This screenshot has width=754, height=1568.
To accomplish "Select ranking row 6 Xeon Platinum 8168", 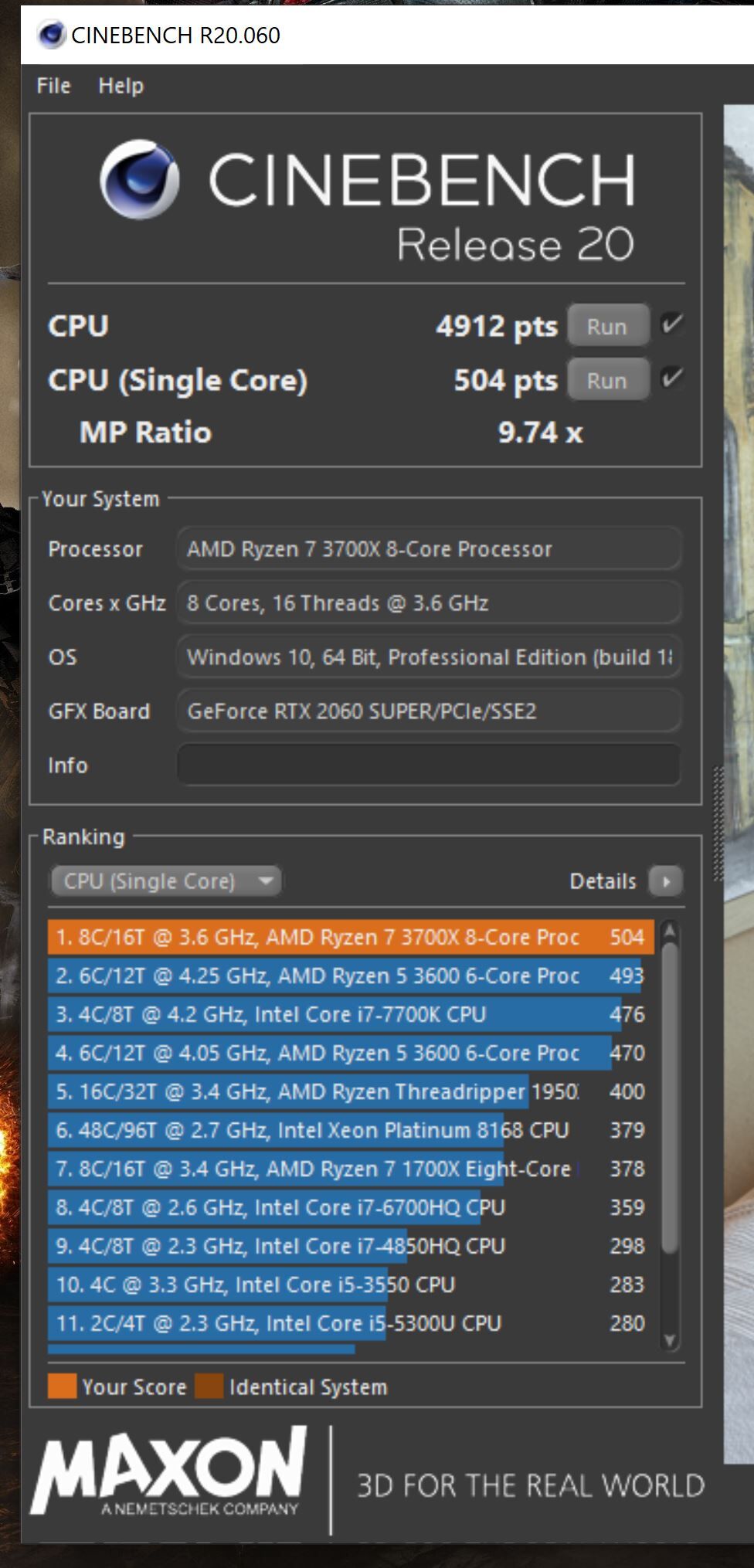I will pyautogui.click(x=351, y=1130).
